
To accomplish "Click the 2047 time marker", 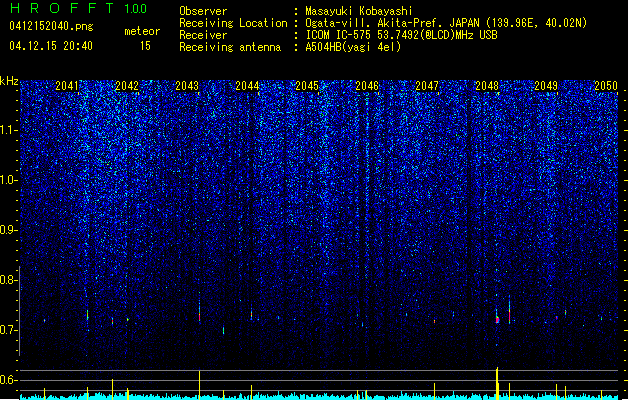I will (x=427, y=86).
